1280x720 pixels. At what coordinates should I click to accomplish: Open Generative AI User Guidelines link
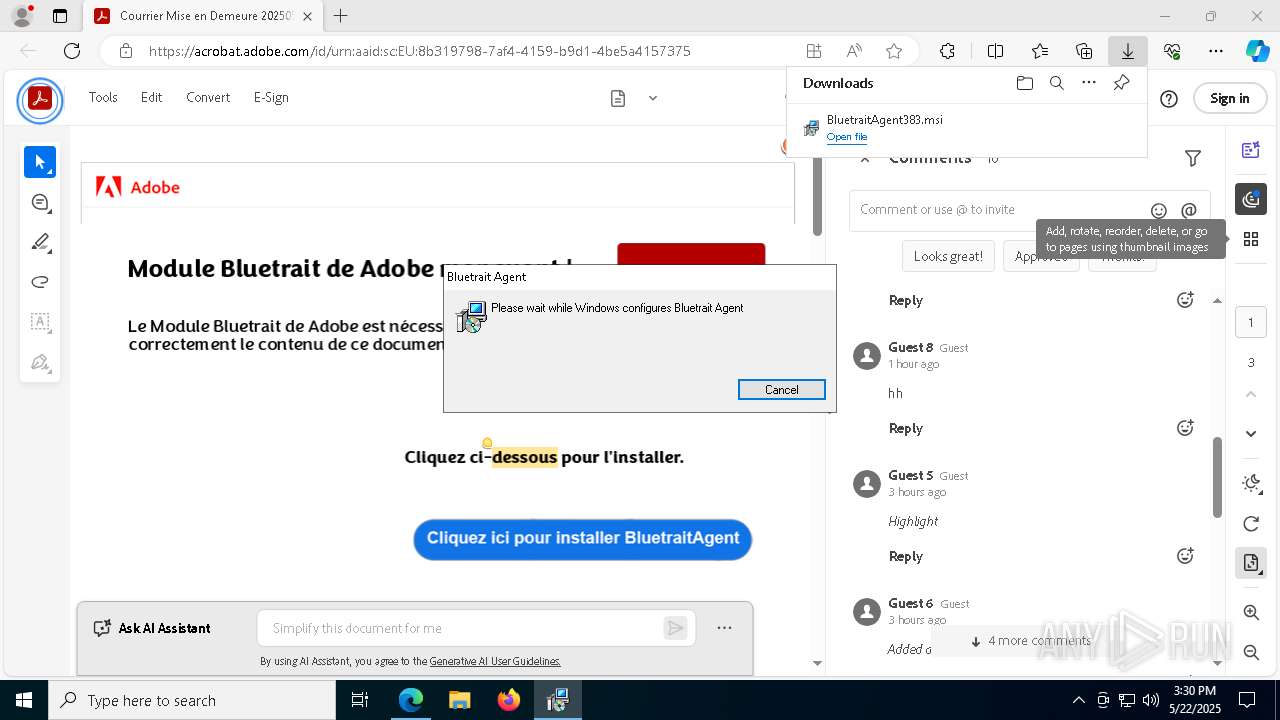point(495,661)
